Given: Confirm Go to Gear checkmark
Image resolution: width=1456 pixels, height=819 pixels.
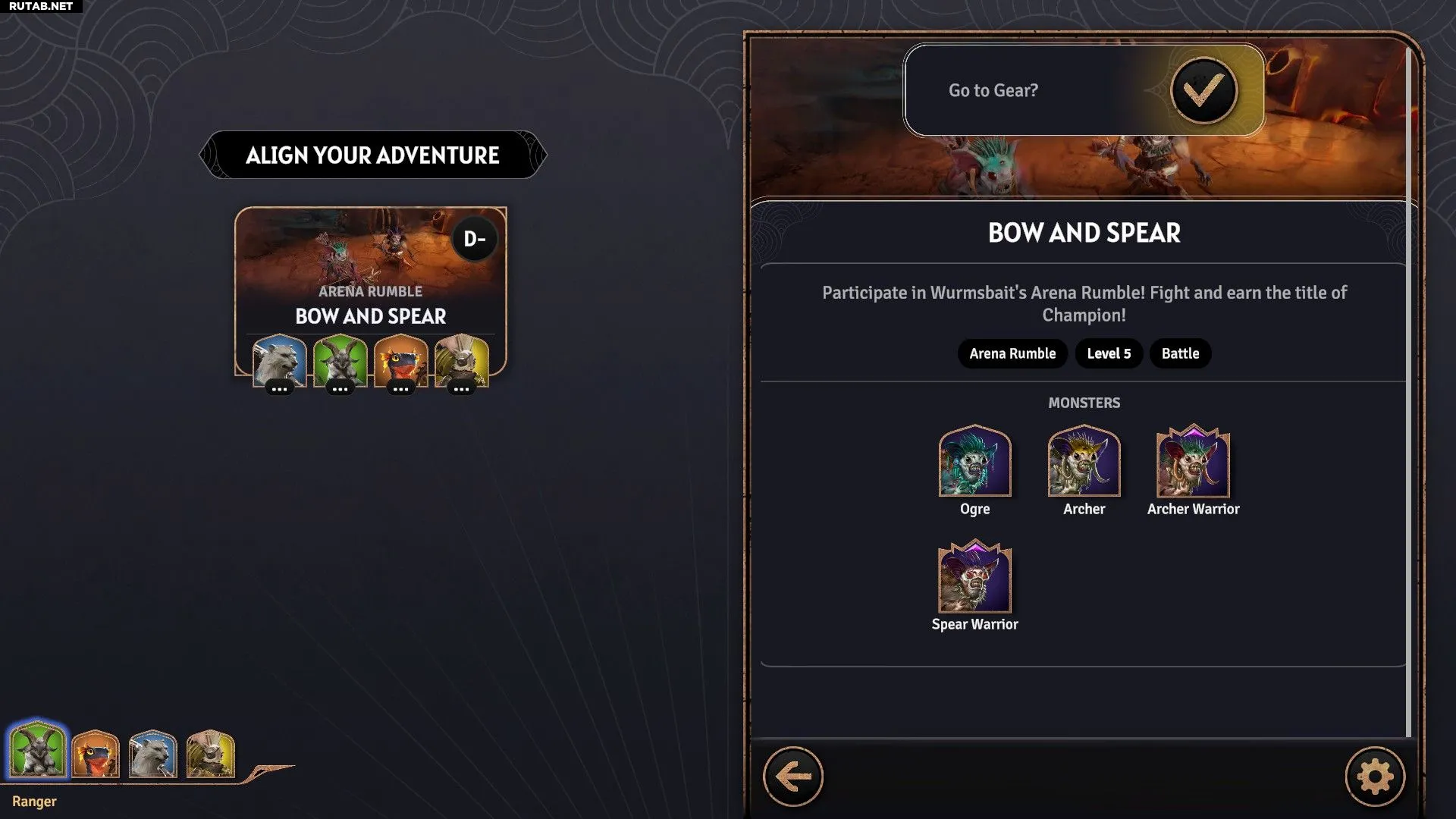Looking at the screenshot, I should [x=1203, y=90].
